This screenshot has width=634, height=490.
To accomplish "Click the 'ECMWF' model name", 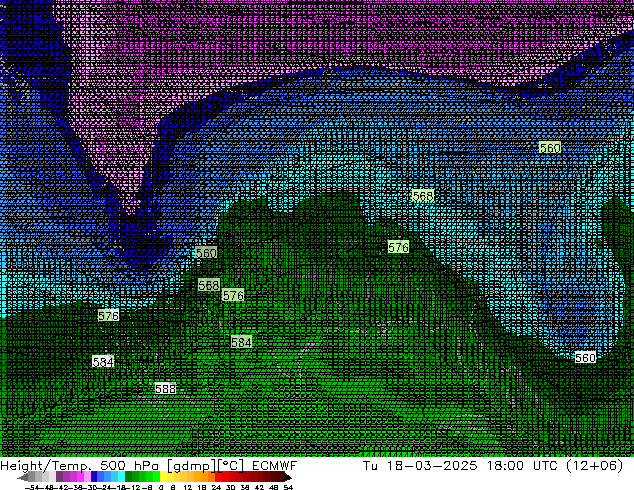I will (275, 465).
